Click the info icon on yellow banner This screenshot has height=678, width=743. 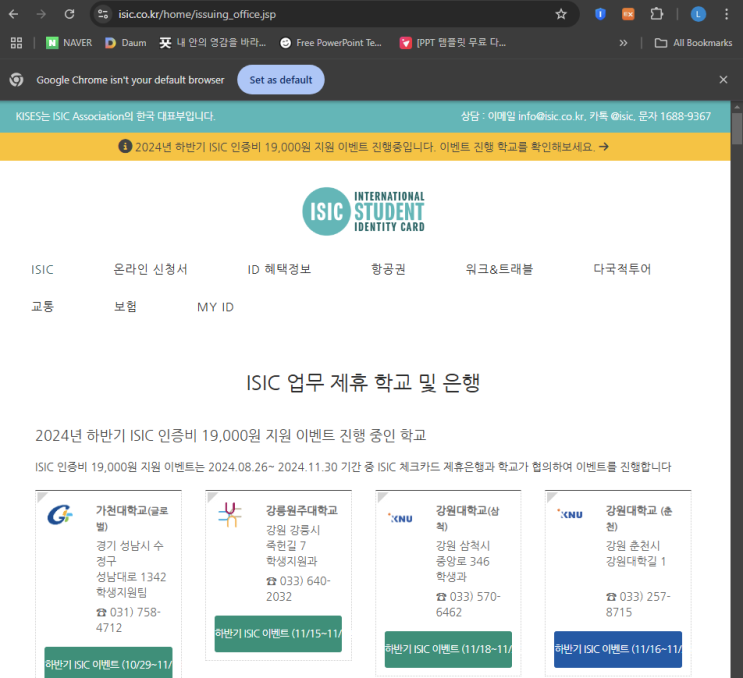125,146
